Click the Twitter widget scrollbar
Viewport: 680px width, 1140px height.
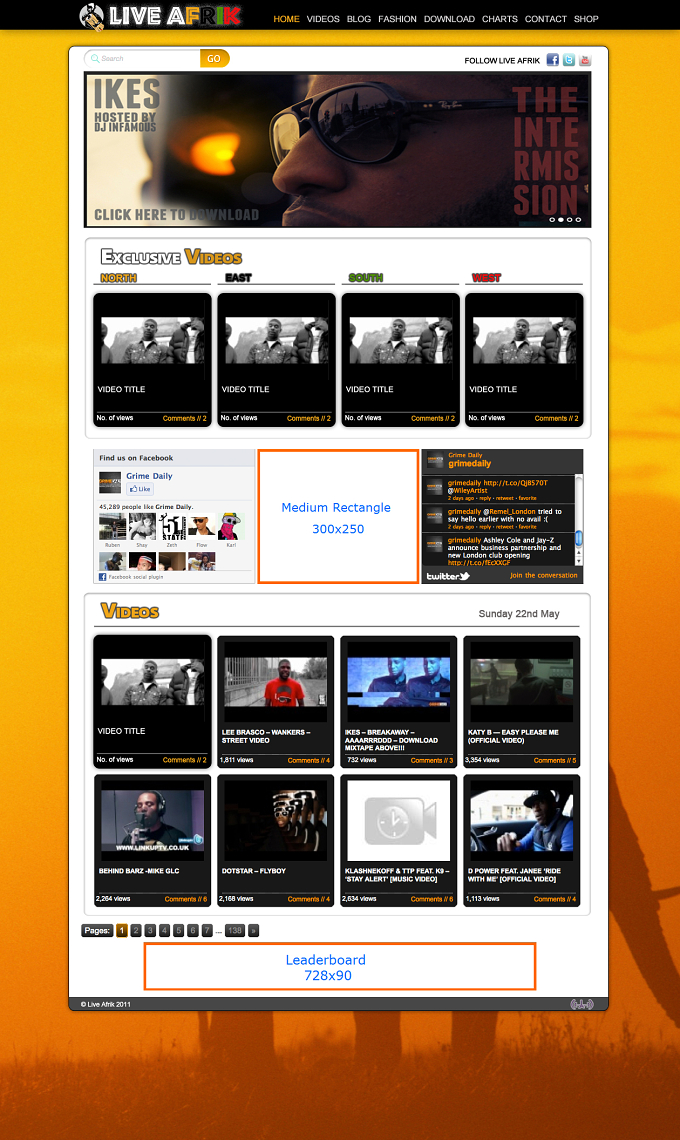click(579, 520)
